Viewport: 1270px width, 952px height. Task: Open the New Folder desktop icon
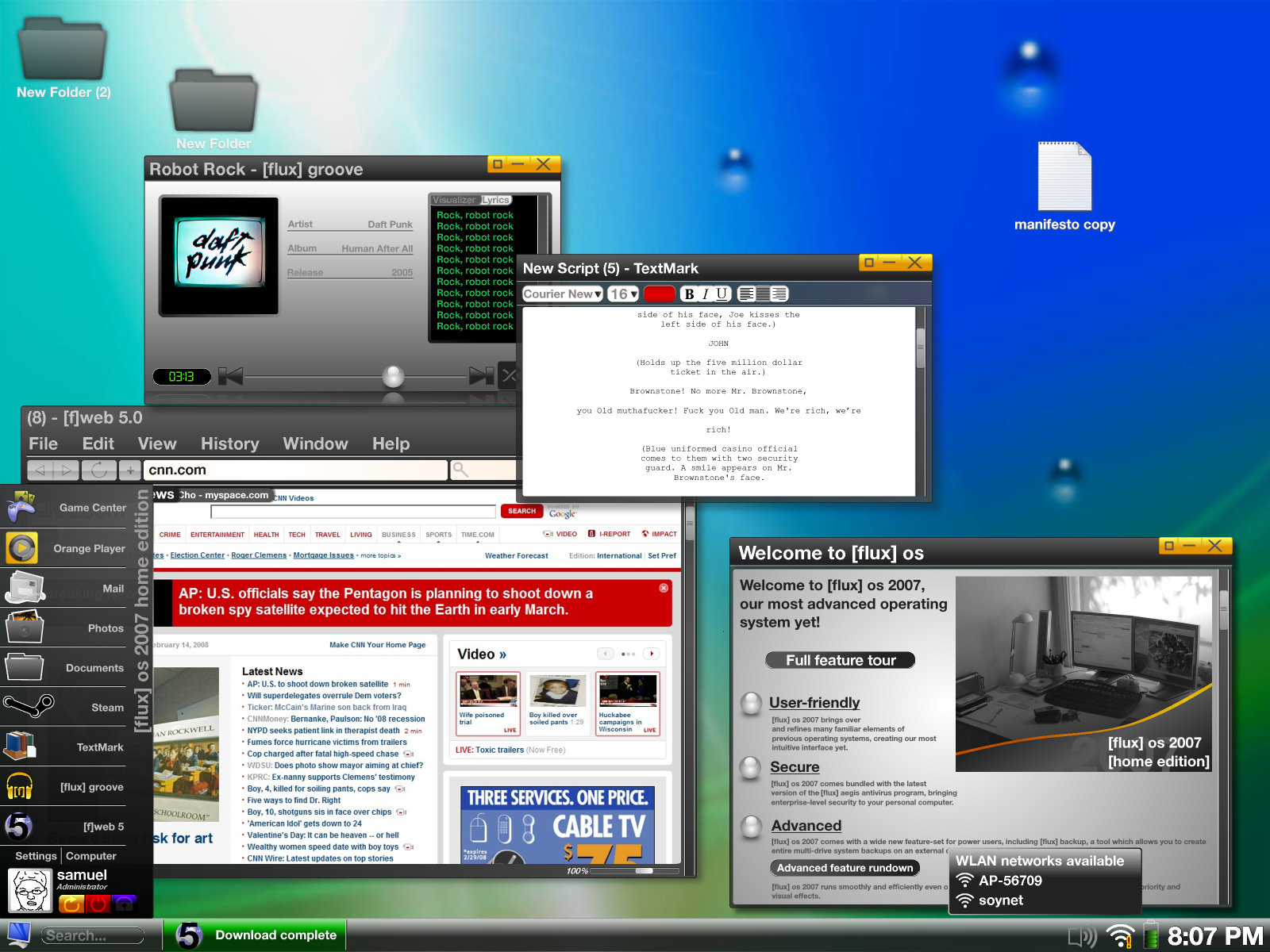pyautogui.click(x=214, y=110)
